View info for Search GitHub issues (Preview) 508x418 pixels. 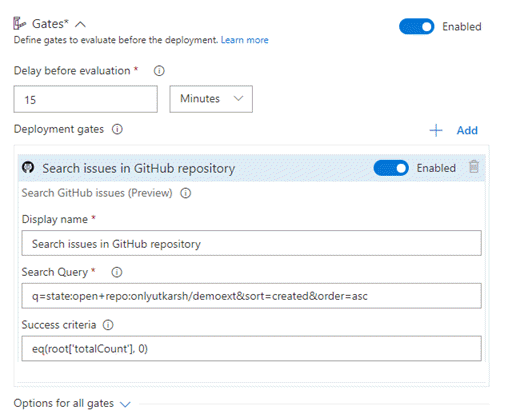tap(186, 193)
